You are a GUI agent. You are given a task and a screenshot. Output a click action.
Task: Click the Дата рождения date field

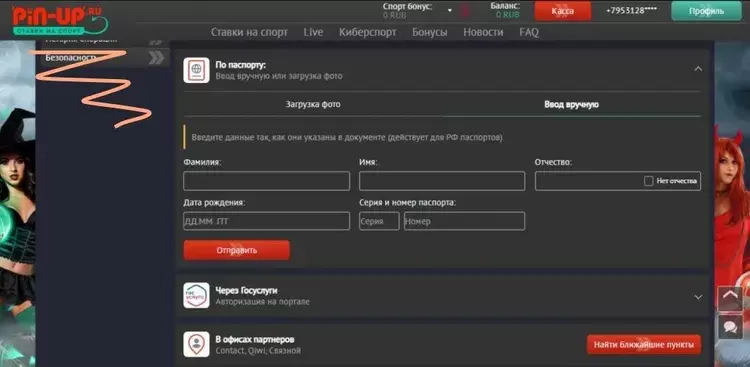(x=266, y=221)
